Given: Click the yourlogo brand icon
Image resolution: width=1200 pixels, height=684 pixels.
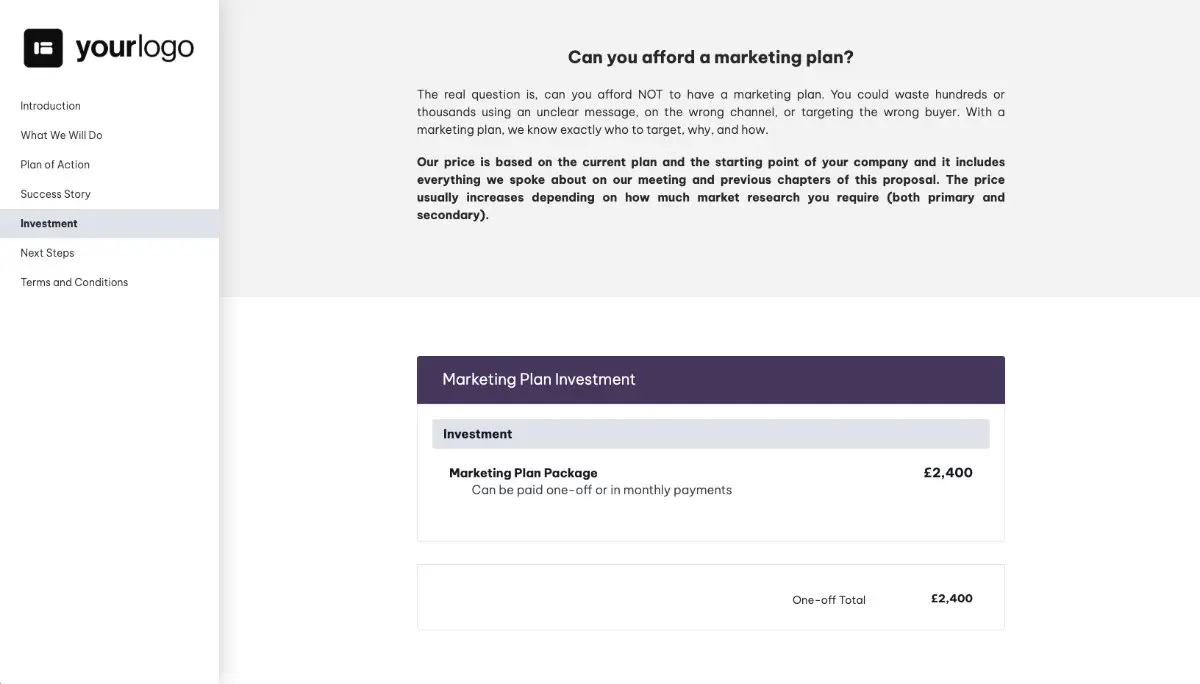Looking at the screenshot, I should (41, 47).
